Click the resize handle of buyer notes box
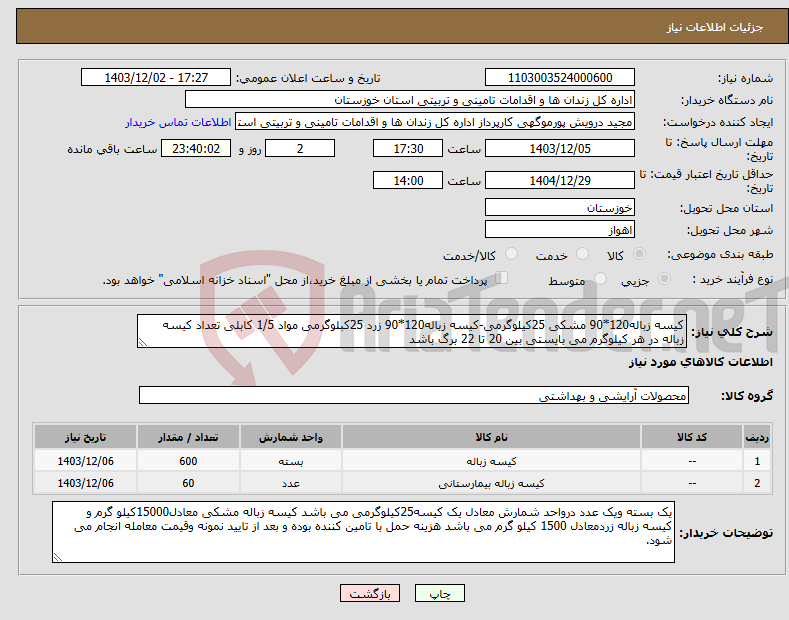 [x=58, y=557]
